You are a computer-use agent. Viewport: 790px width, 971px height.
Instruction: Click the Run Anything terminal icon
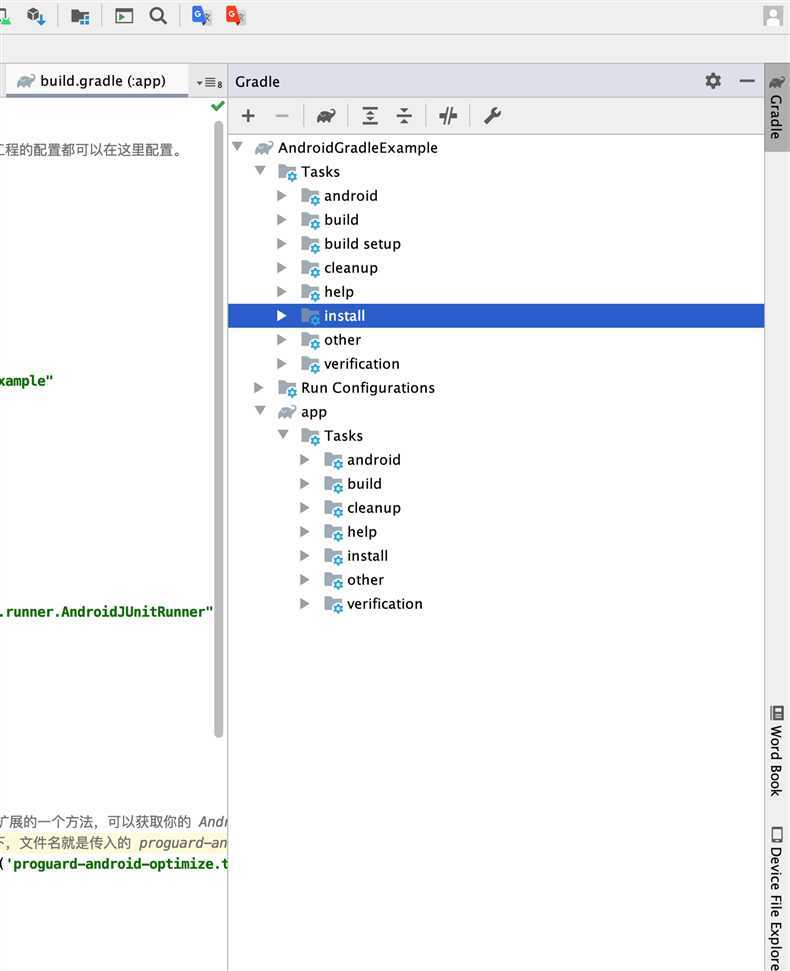click(124, 16)
